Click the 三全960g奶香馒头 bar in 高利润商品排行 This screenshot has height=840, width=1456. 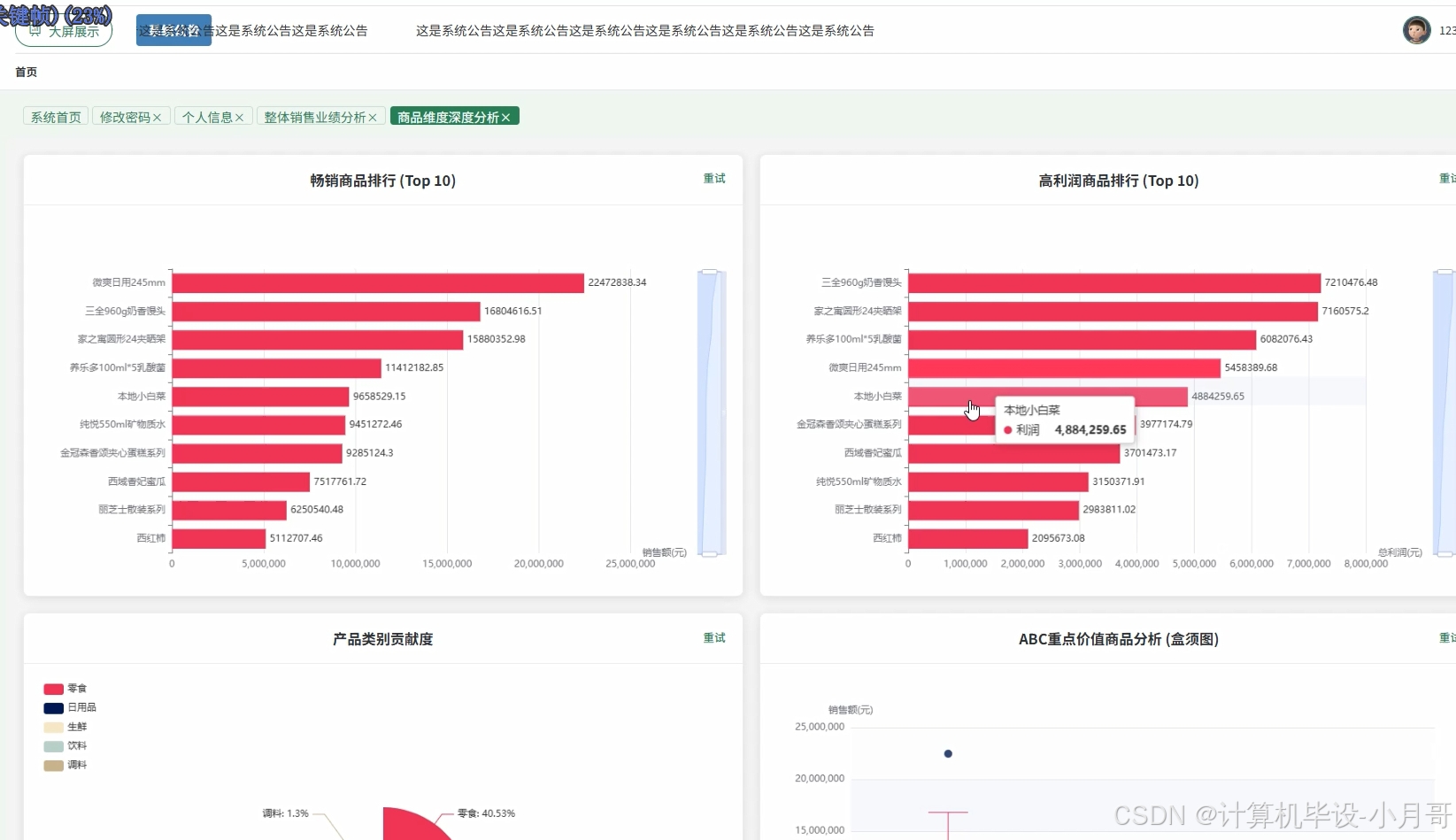pos(1114,282)
